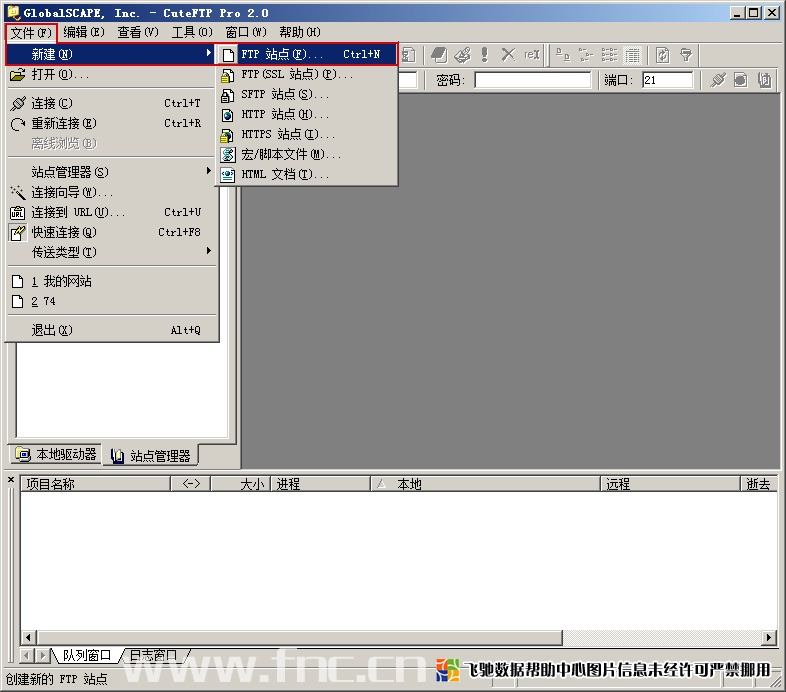Click the stop icon in connection bar
This screenshot has height=692, width=786.
[x=741, y=80]
